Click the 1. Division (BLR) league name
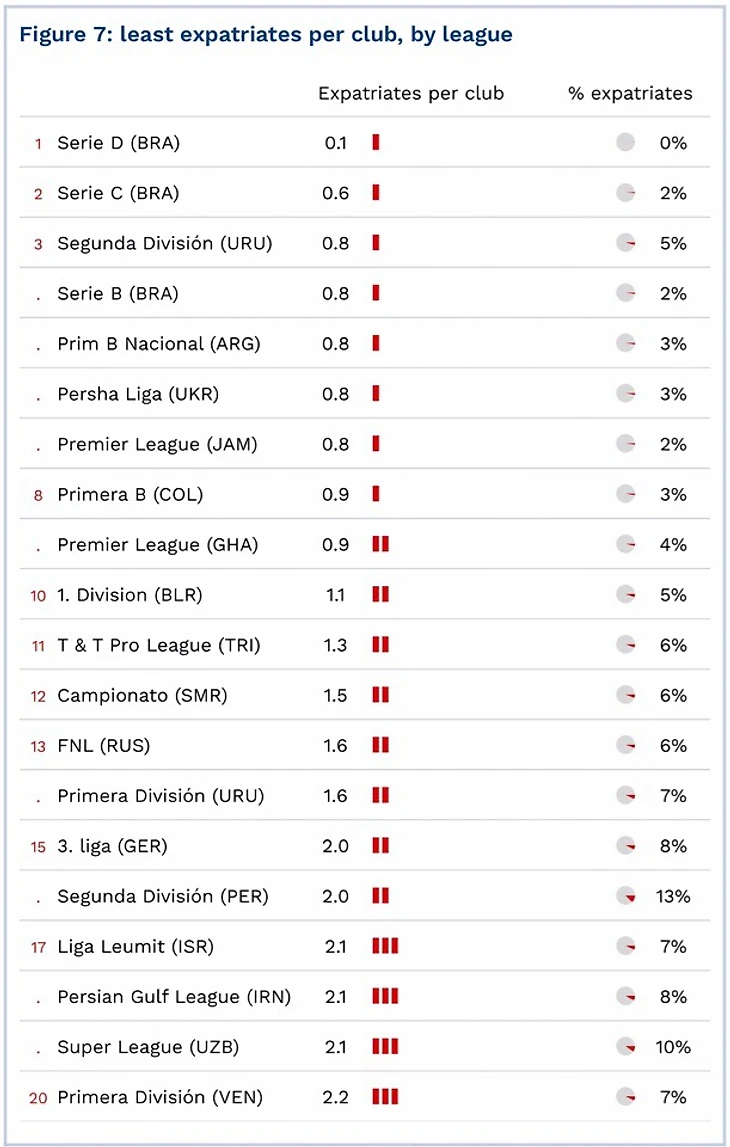 (x=129, y=595)
